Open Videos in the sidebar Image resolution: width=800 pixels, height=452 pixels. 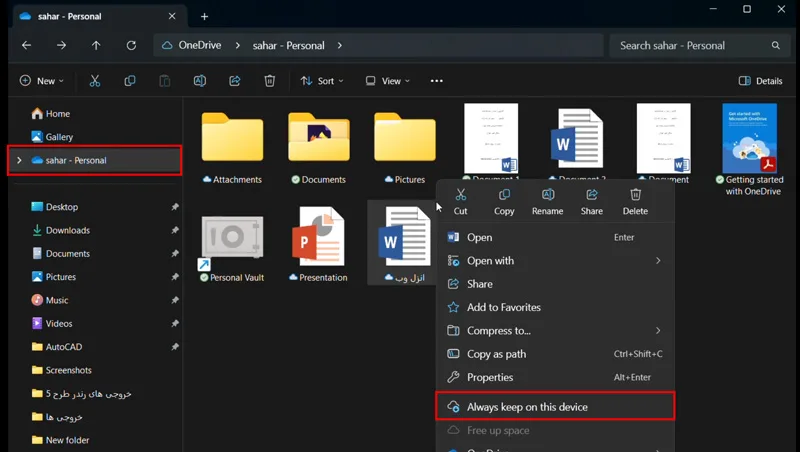pos(52,323)
